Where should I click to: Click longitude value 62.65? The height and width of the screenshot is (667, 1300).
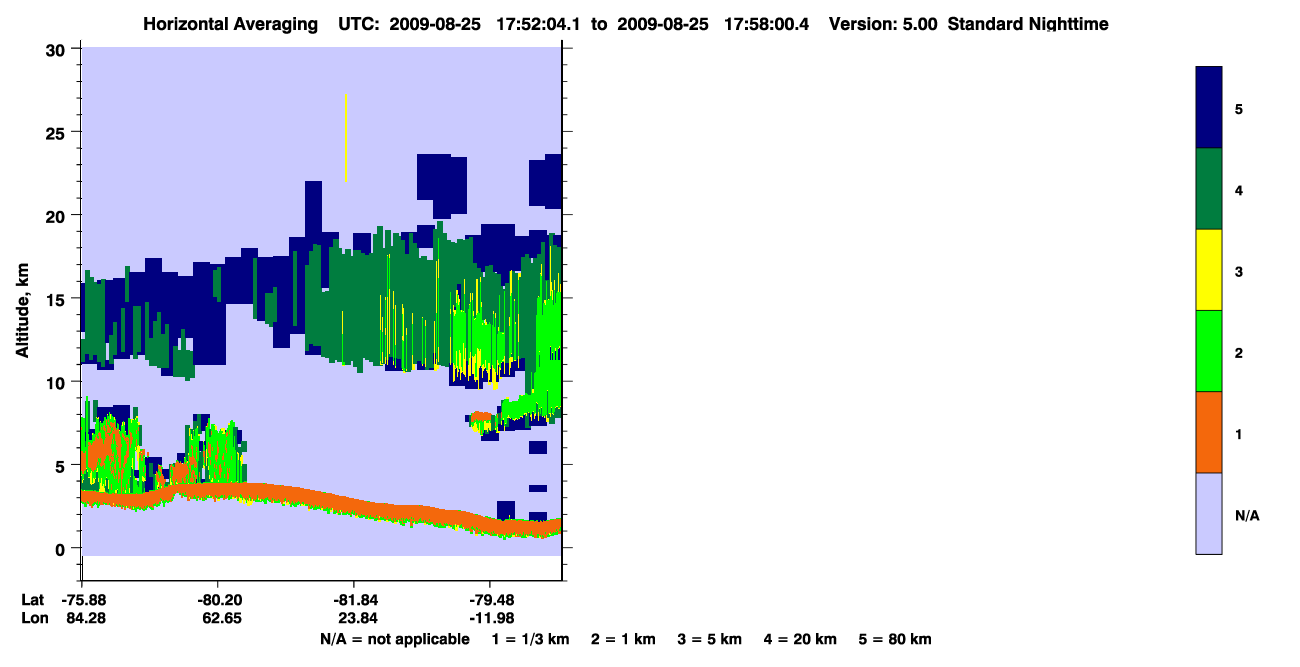221,618
